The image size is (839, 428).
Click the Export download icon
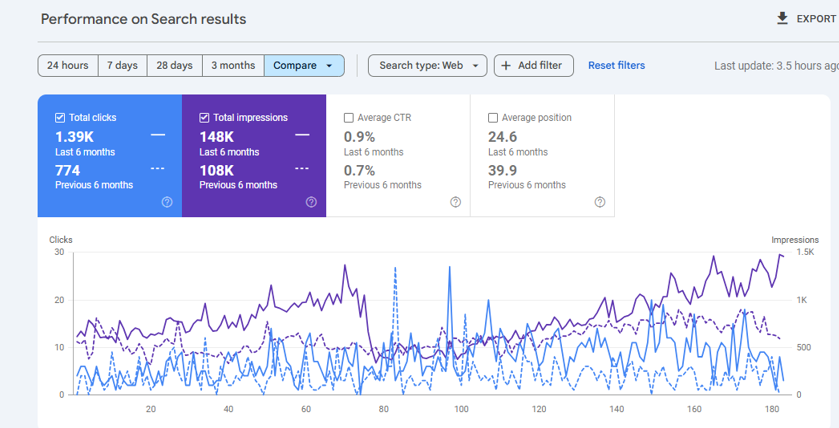pyautogui.click(x=782, y=19)
